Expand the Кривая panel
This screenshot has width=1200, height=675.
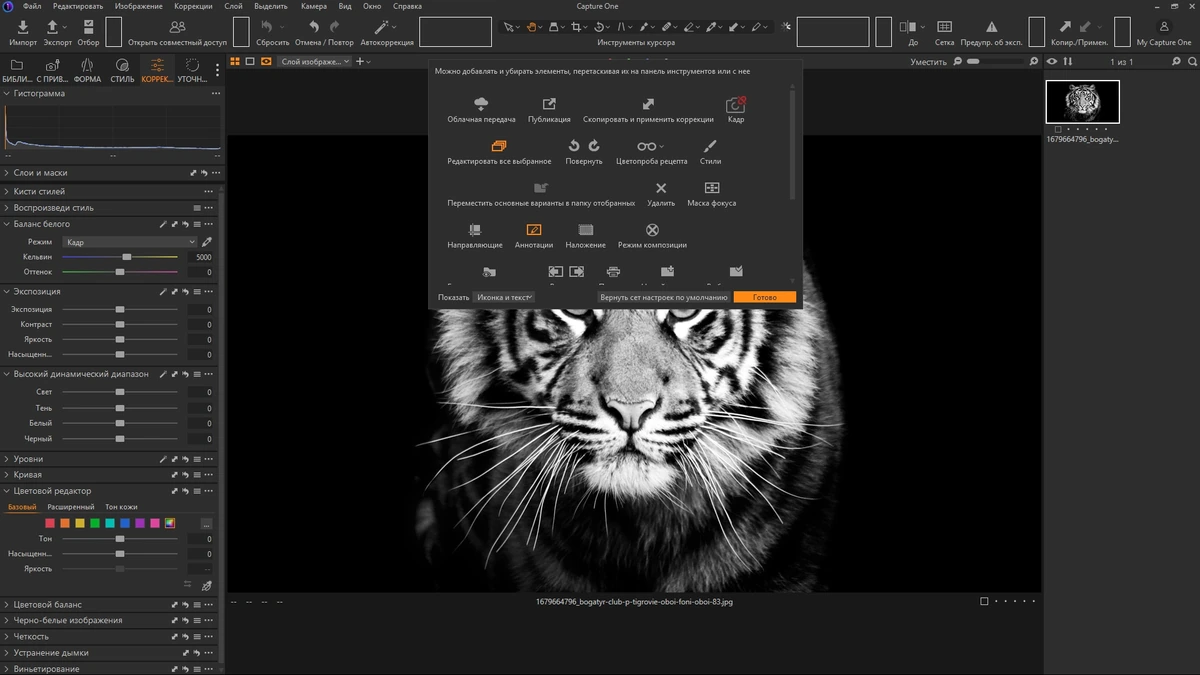click(x=7, y=475)
